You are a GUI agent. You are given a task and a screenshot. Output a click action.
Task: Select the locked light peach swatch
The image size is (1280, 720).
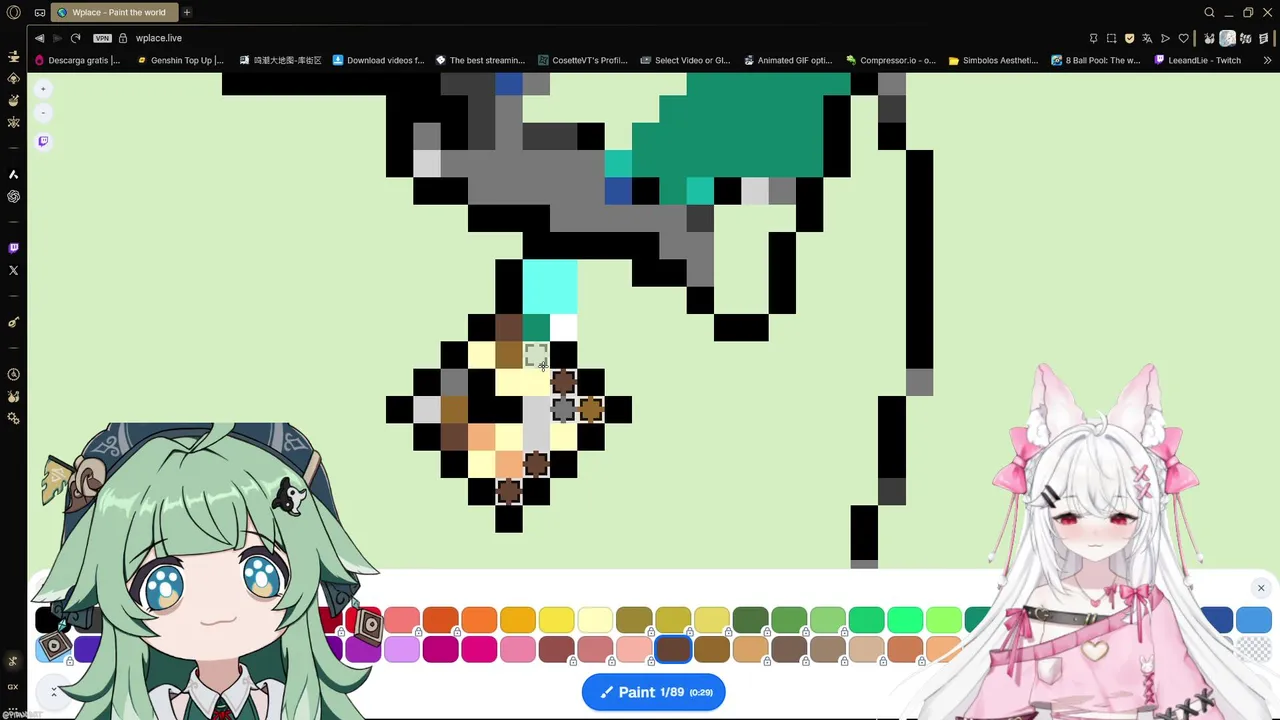tap(633, 649)
